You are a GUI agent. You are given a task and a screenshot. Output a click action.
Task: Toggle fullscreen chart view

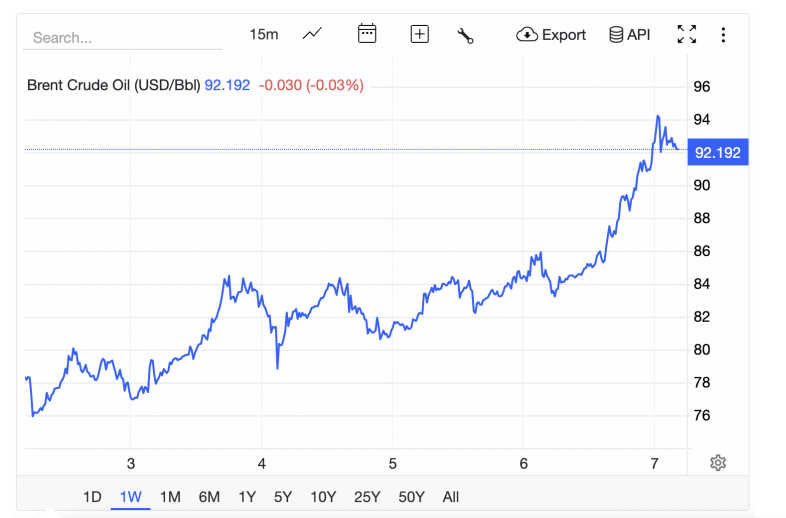[x=687, y=35]
